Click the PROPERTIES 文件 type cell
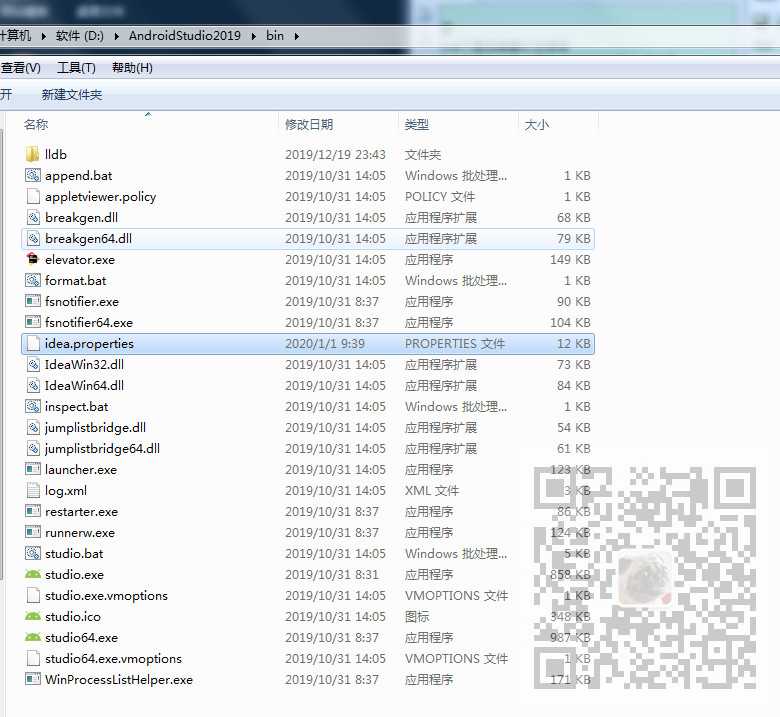Viewport: 780px width, 717px height. tap(455, 344)
